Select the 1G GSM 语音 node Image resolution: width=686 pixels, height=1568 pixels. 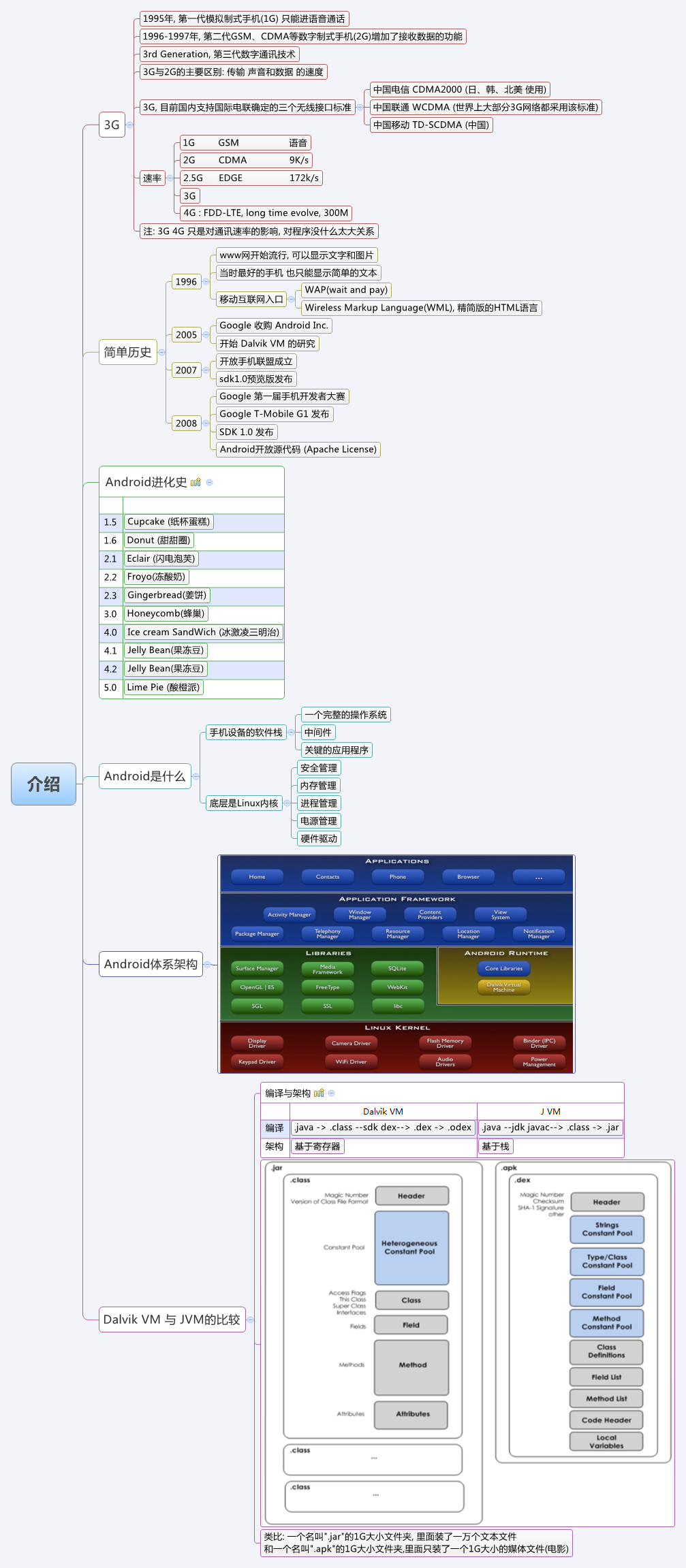(x=245, y=142)
